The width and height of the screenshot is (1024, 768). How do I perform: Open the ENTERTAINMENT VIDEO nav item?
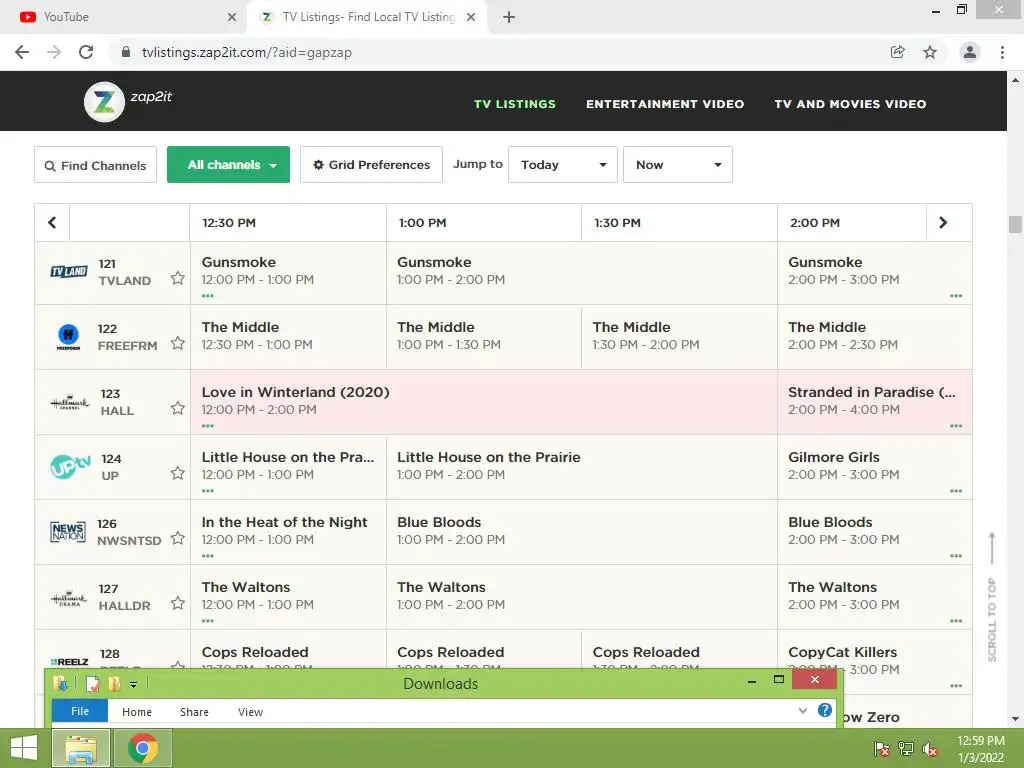tap(665, 104)
